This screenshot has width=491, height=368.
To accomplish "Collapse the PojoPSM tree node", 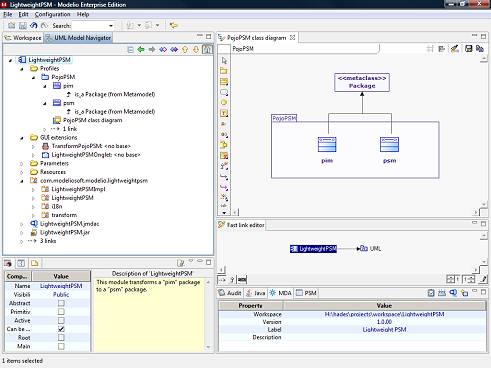I will pos(33,77).
